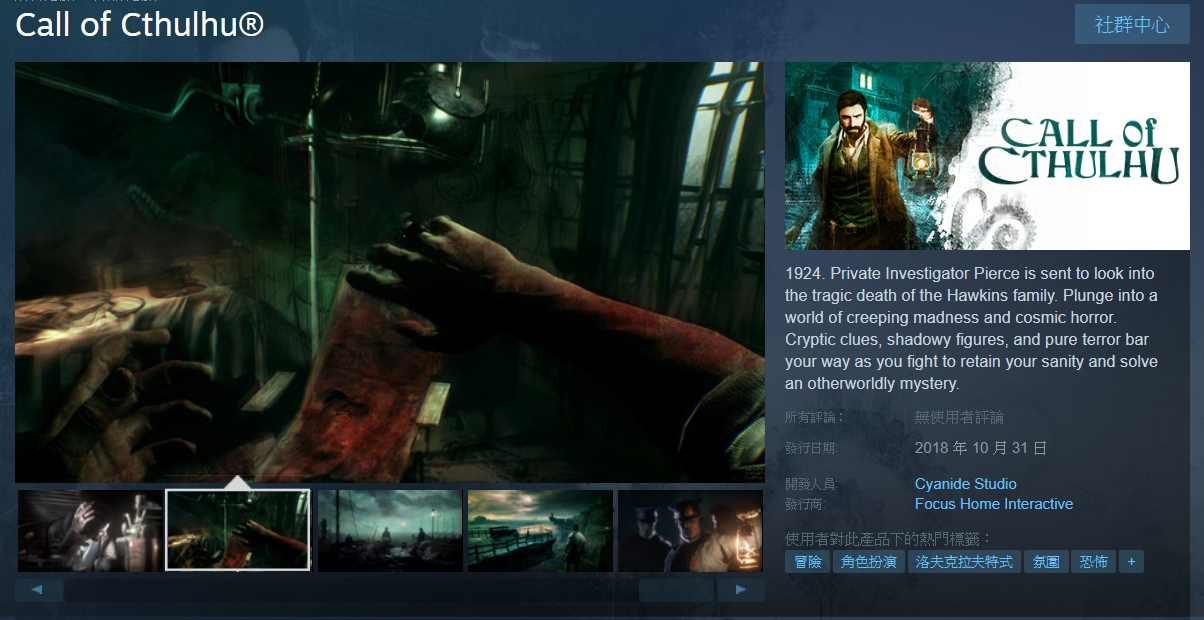This screenshot has width=1204, height=620.
Task: Click the thumbnail strip scrollbar handle
Action: (676, 590)
